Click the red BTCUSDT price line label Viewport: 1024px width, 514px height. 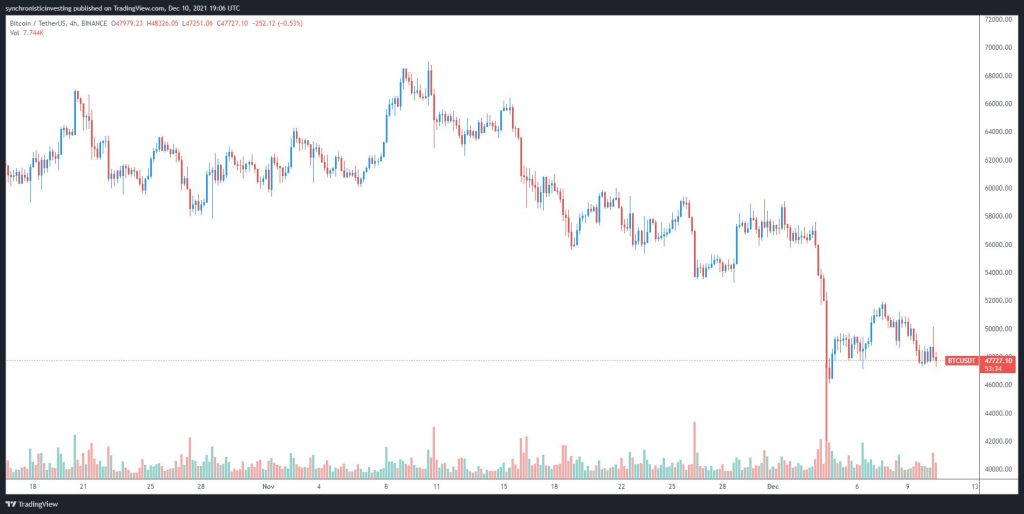click(x=960, y=360)
